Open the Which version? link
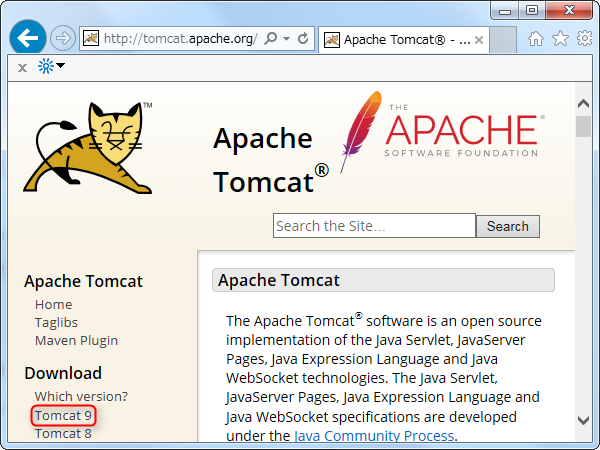Viewport: 600px width, 450px height. 81,396
